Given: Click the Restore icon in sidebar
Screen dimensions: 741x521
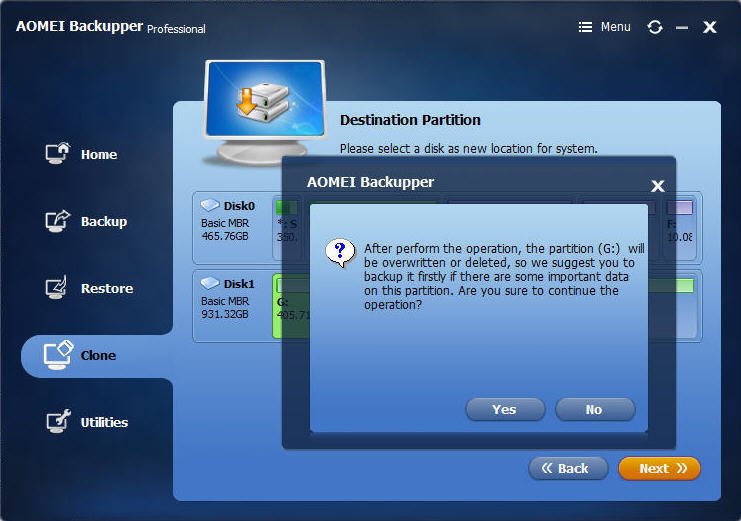Looking at the screenshot, I should pos(57,287).
